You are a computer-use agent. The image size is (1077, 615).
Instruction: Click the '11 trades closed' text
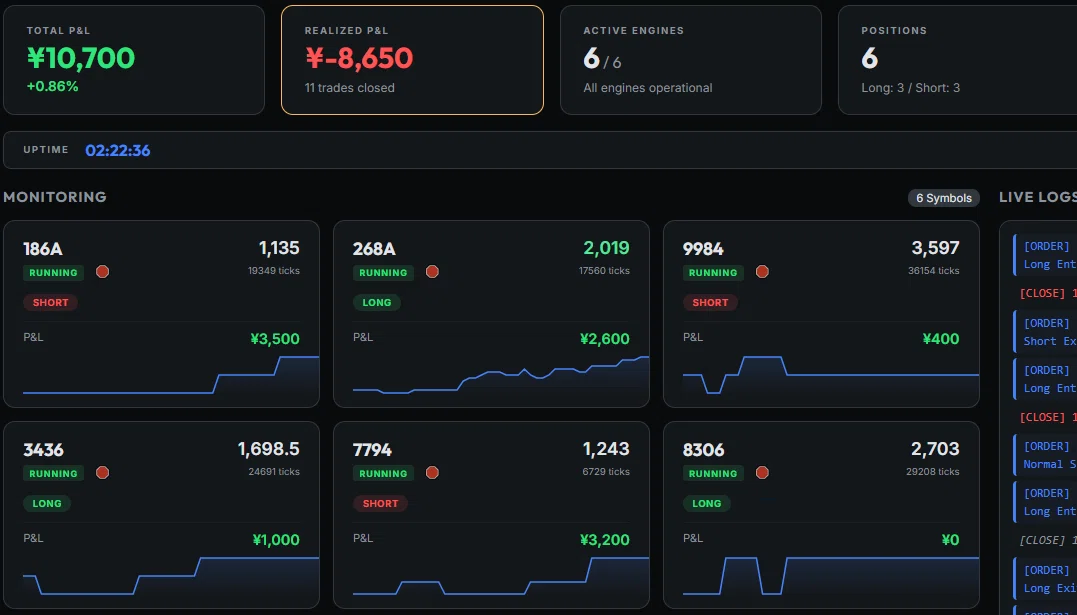point(350,88)
